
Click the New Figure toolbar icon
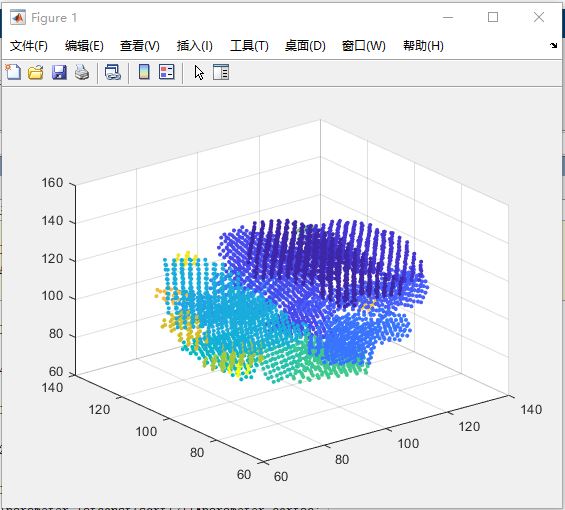click(13, 72)
